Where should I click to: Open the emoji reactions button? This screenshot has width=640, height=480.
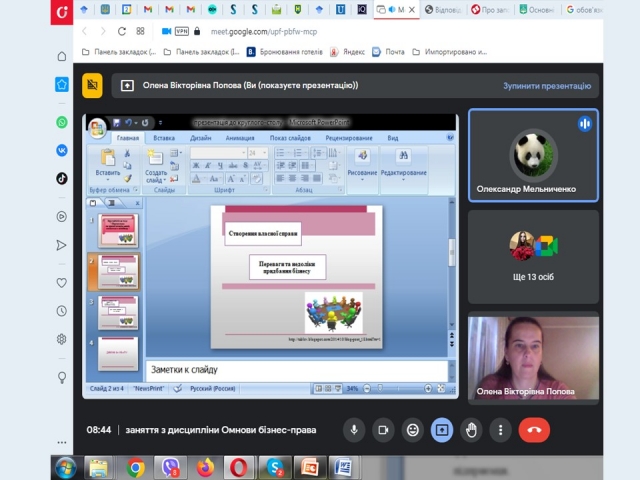pos(412,430)
